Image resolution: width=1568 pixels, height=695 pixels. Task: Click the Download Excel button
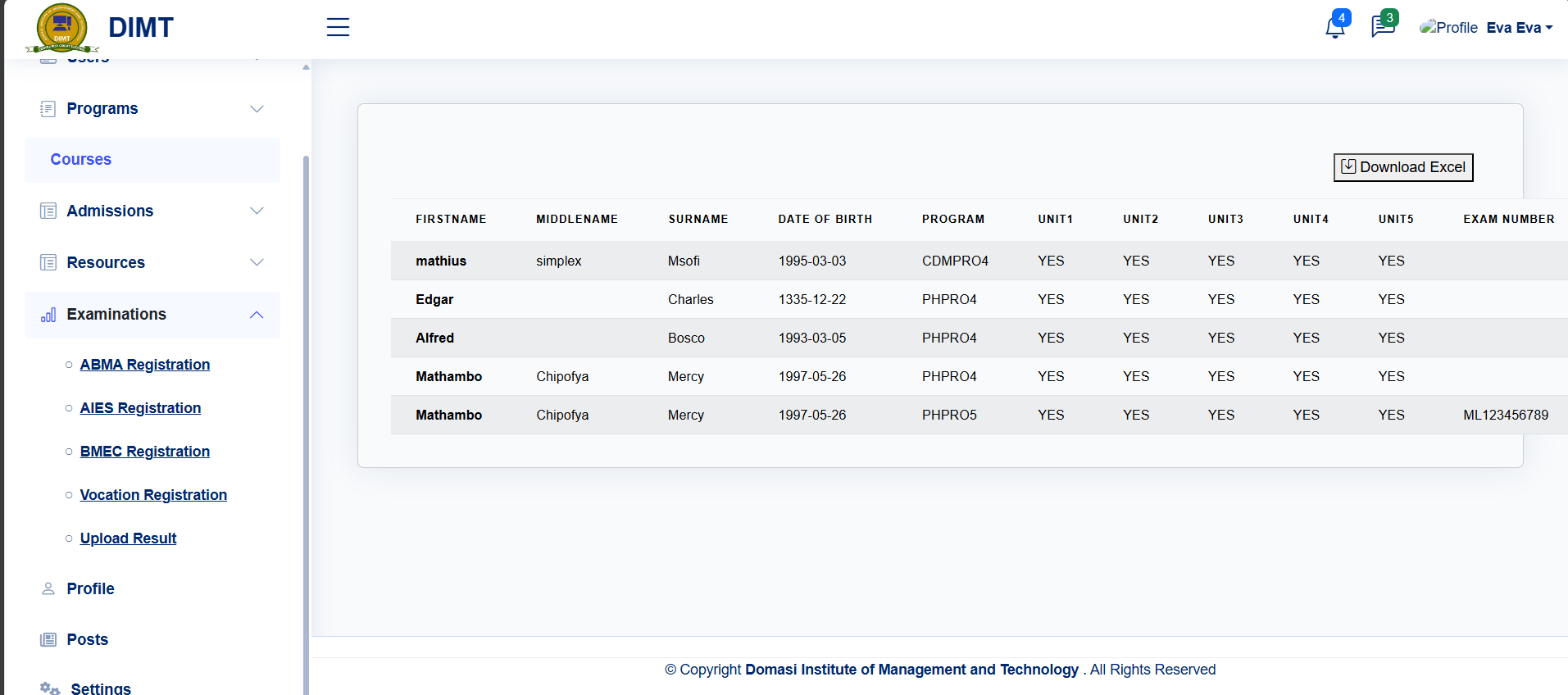point(1403,167)
